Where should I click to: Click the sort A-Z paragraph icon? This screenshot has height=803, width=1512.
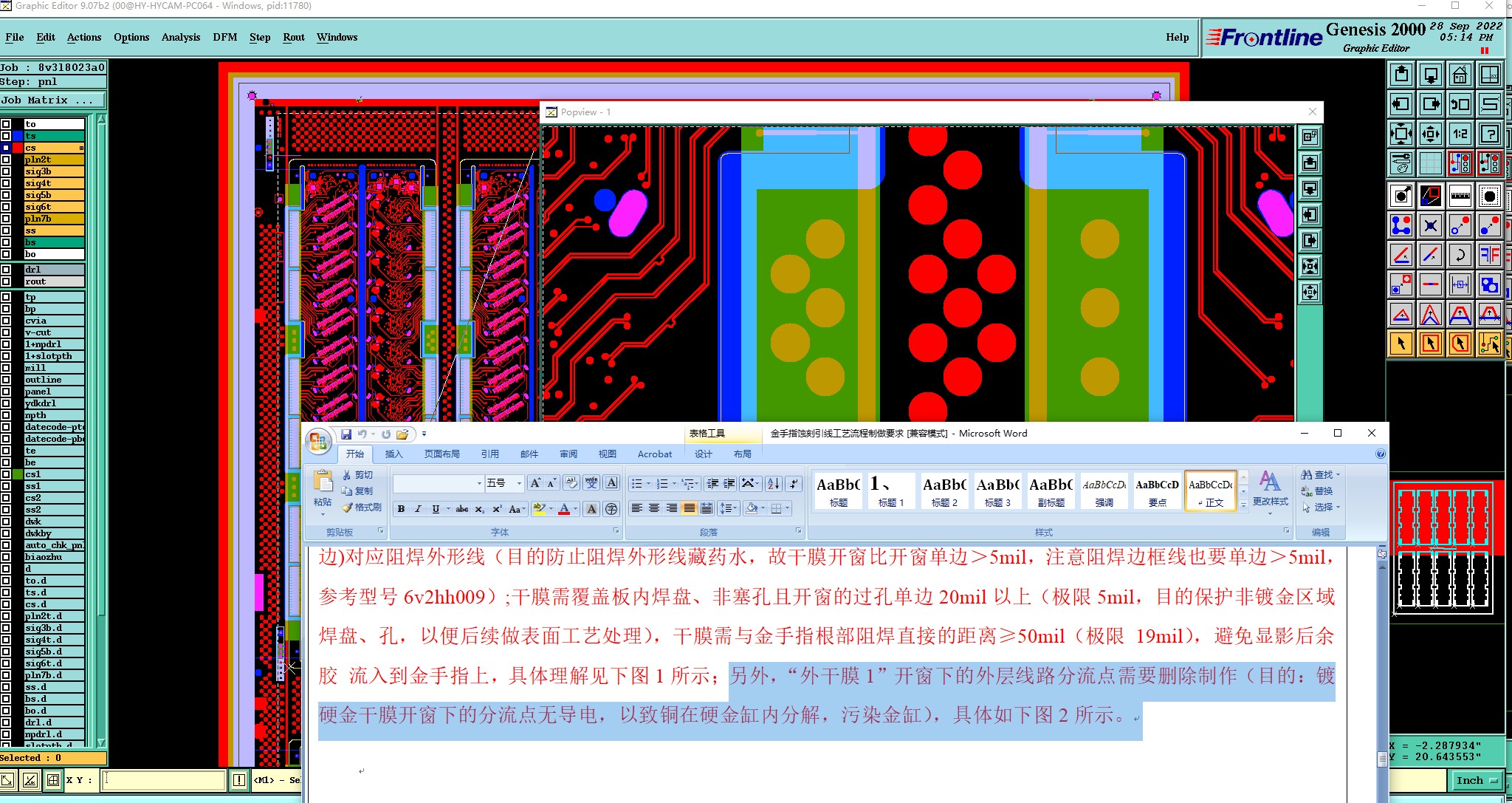click(x=773, y=483)
